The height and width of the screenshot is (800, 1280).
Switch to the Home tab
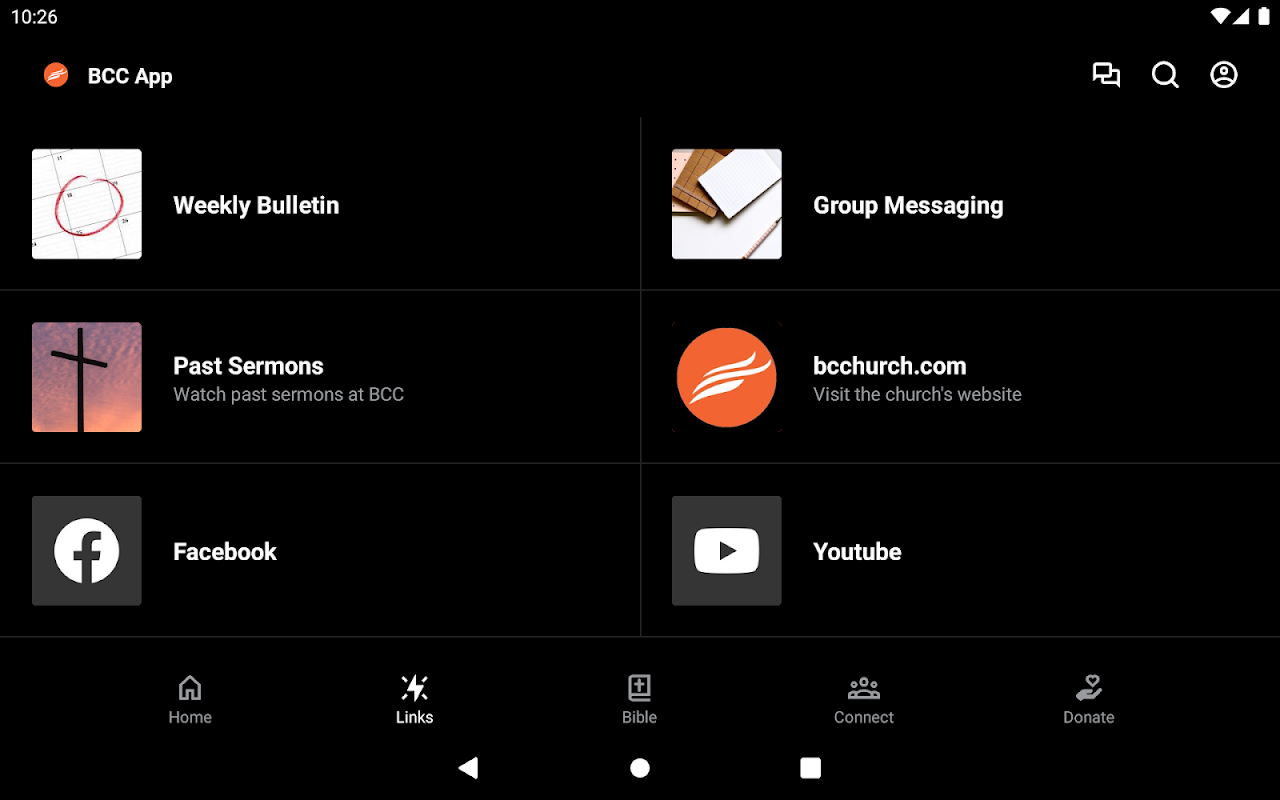click(x=190, y=700)
